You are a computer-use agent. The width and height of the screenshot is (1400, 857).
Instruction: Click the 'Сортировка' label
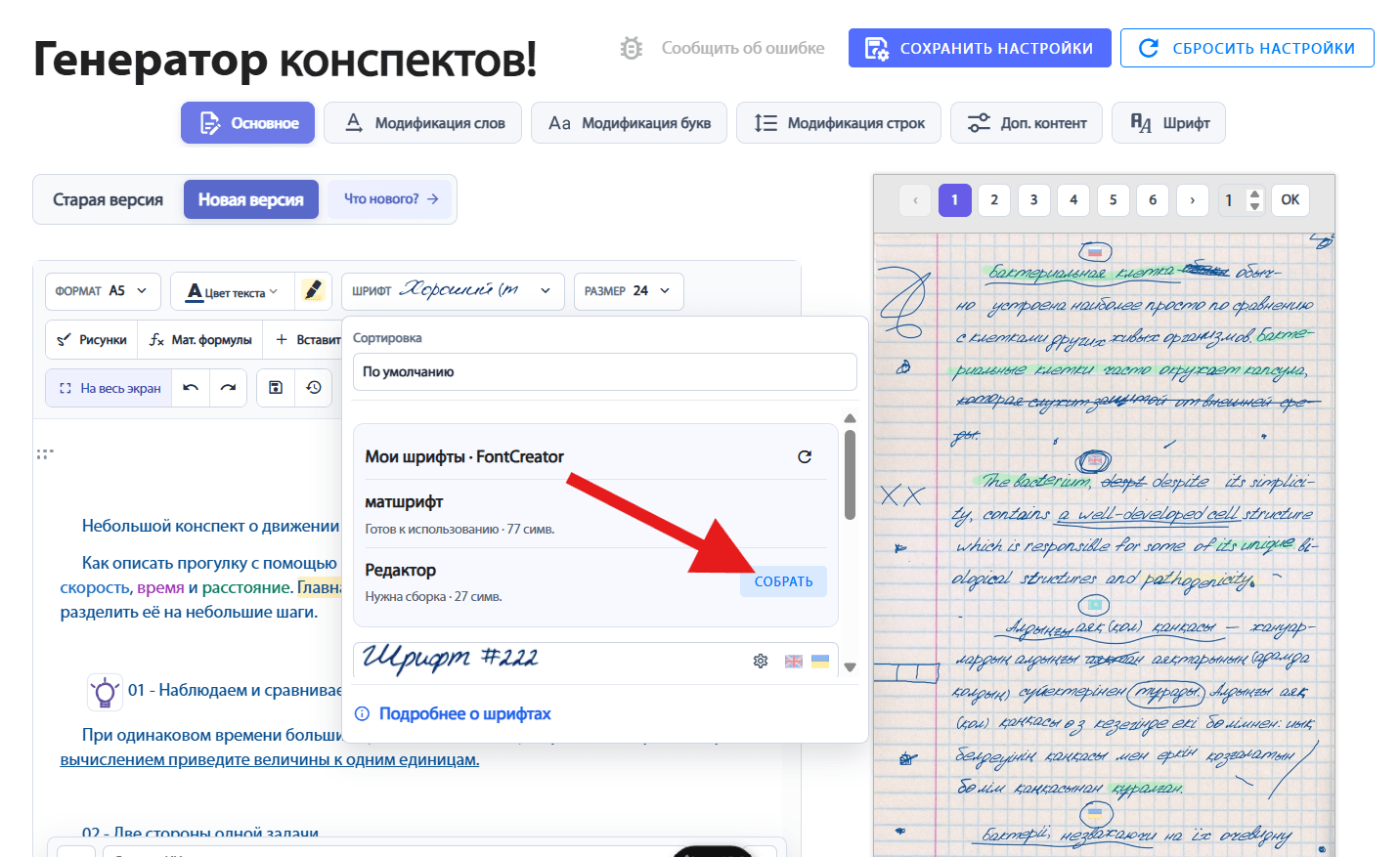pyautogui.click(x=387, y=338)
